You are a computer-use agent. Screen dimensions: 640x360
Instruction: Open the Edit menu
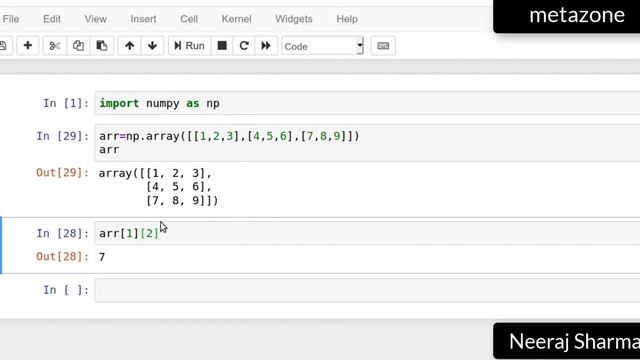click(52, 19)
